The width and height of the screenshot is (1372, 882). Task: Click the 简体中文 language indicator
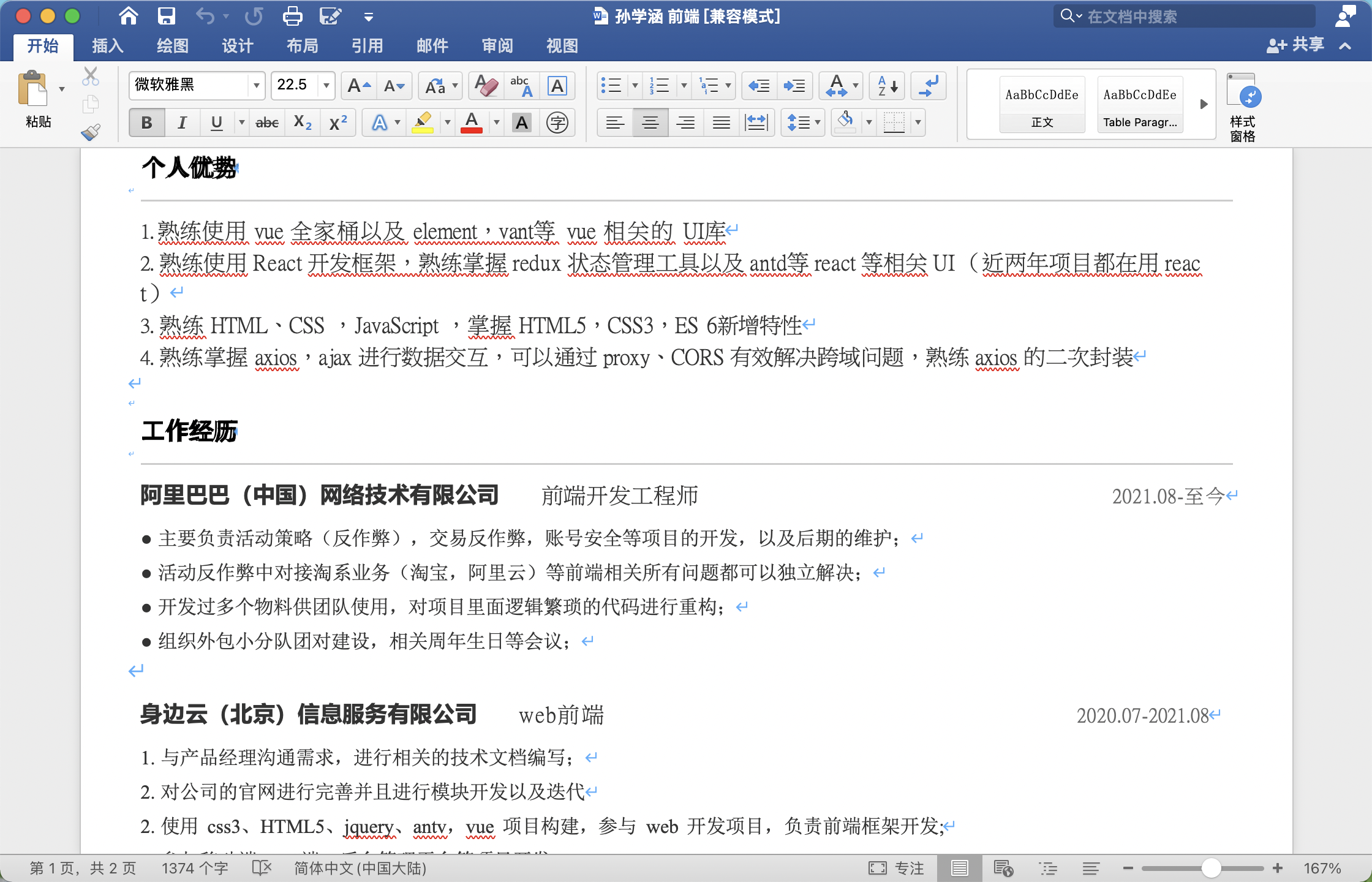(360, 868)
